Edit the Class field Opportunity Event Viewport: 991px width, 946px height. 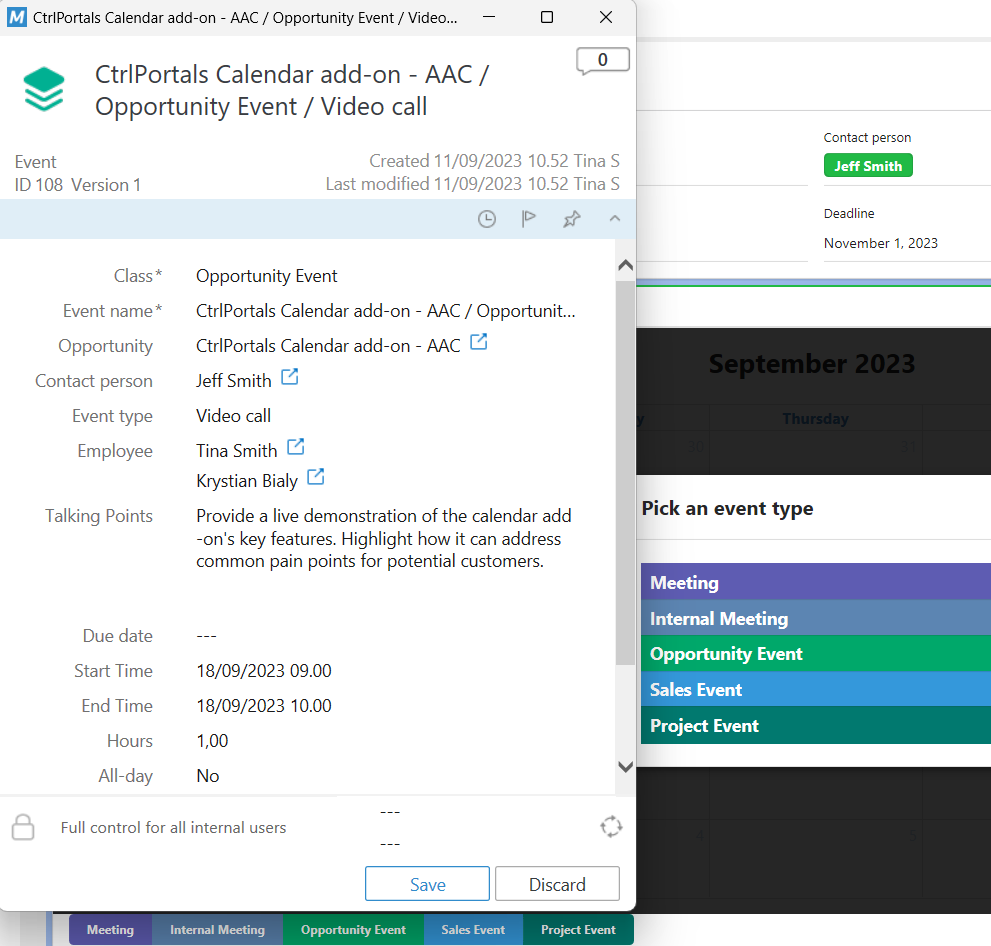[267, 276]
